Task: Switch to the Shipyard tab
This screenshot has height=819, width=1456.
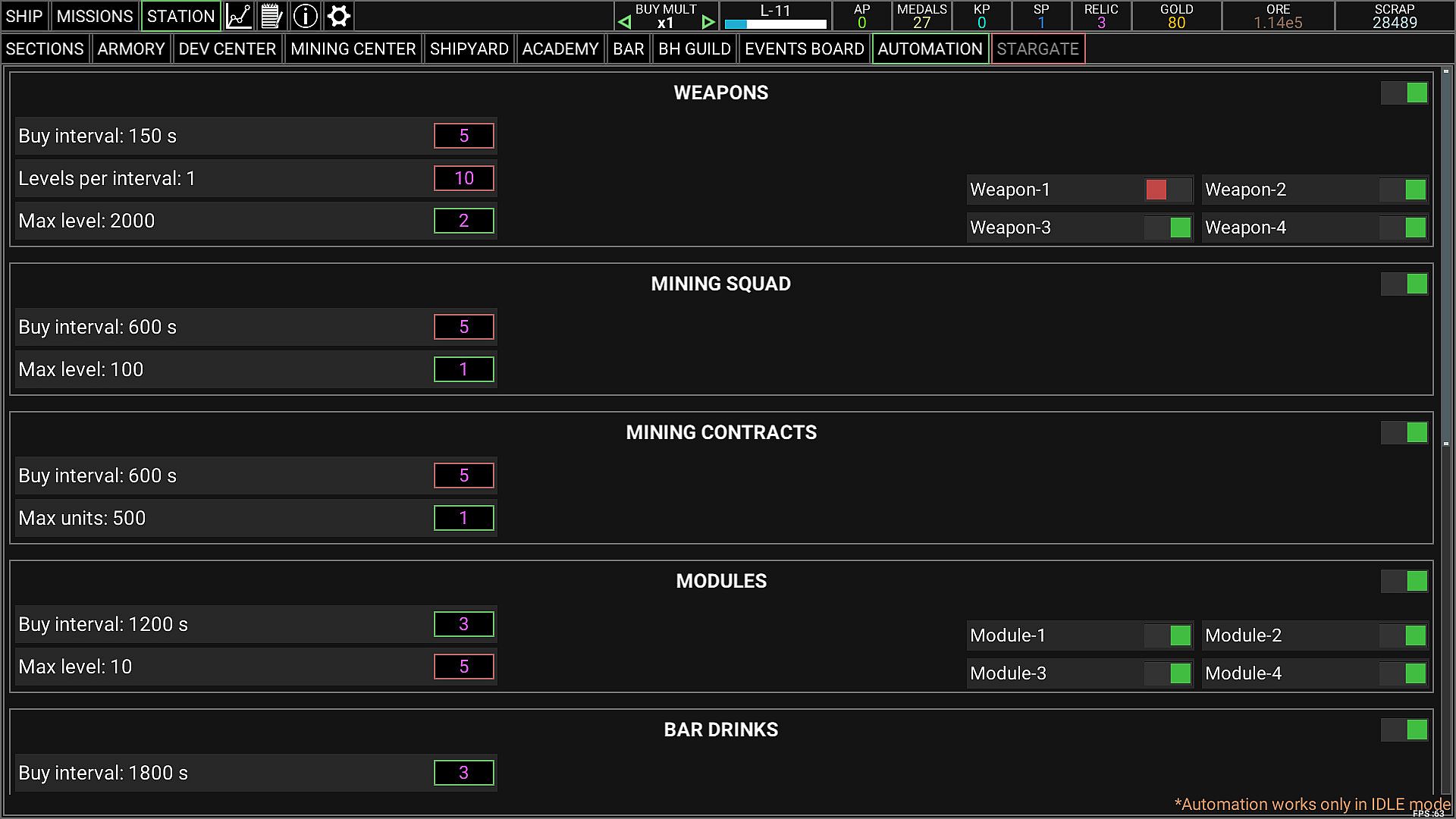Action: coord(469,49)
